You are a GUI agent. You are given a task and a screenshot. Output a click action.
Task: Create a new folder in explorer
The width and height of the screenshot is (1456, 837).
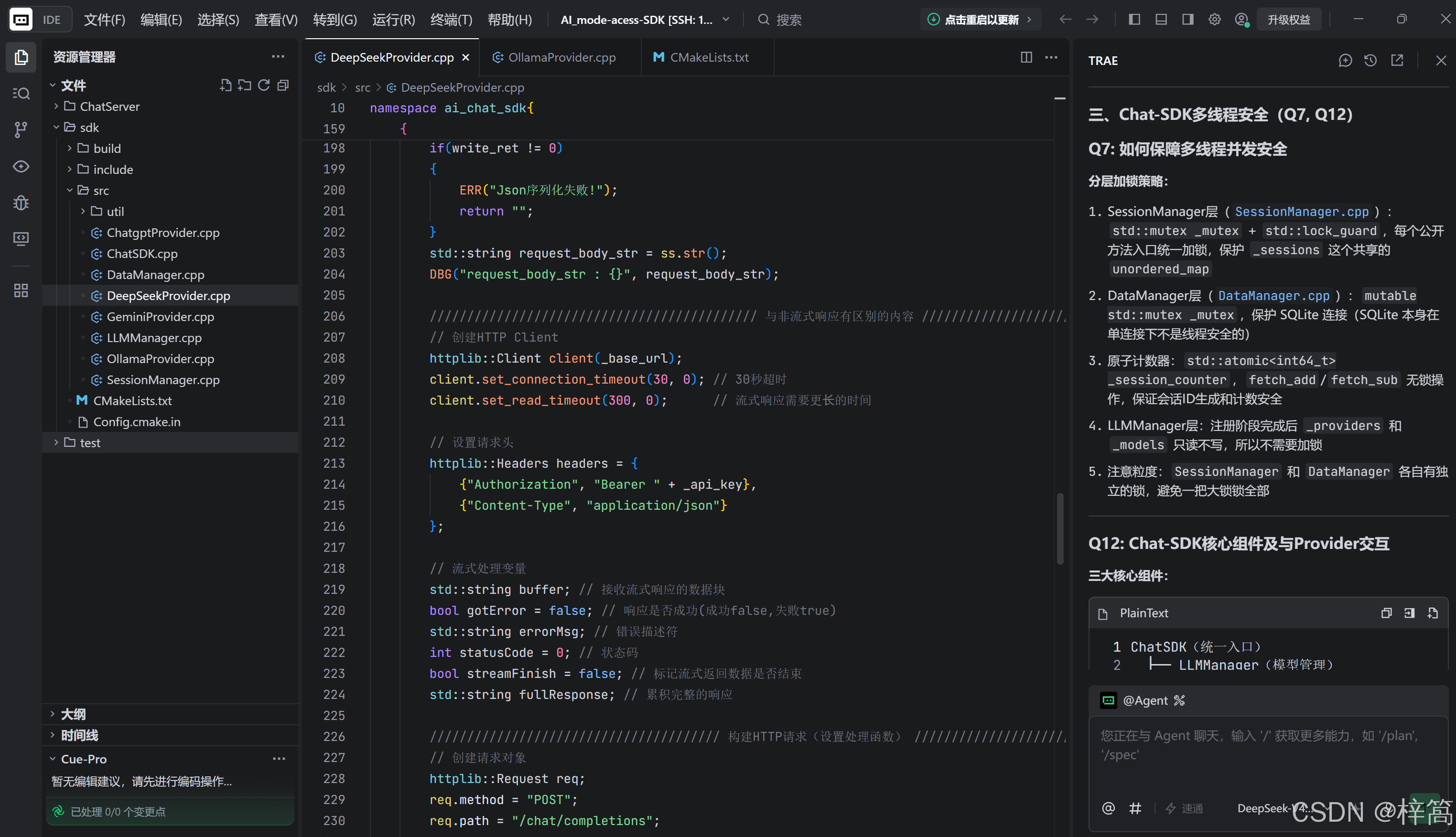coord(244,86)
